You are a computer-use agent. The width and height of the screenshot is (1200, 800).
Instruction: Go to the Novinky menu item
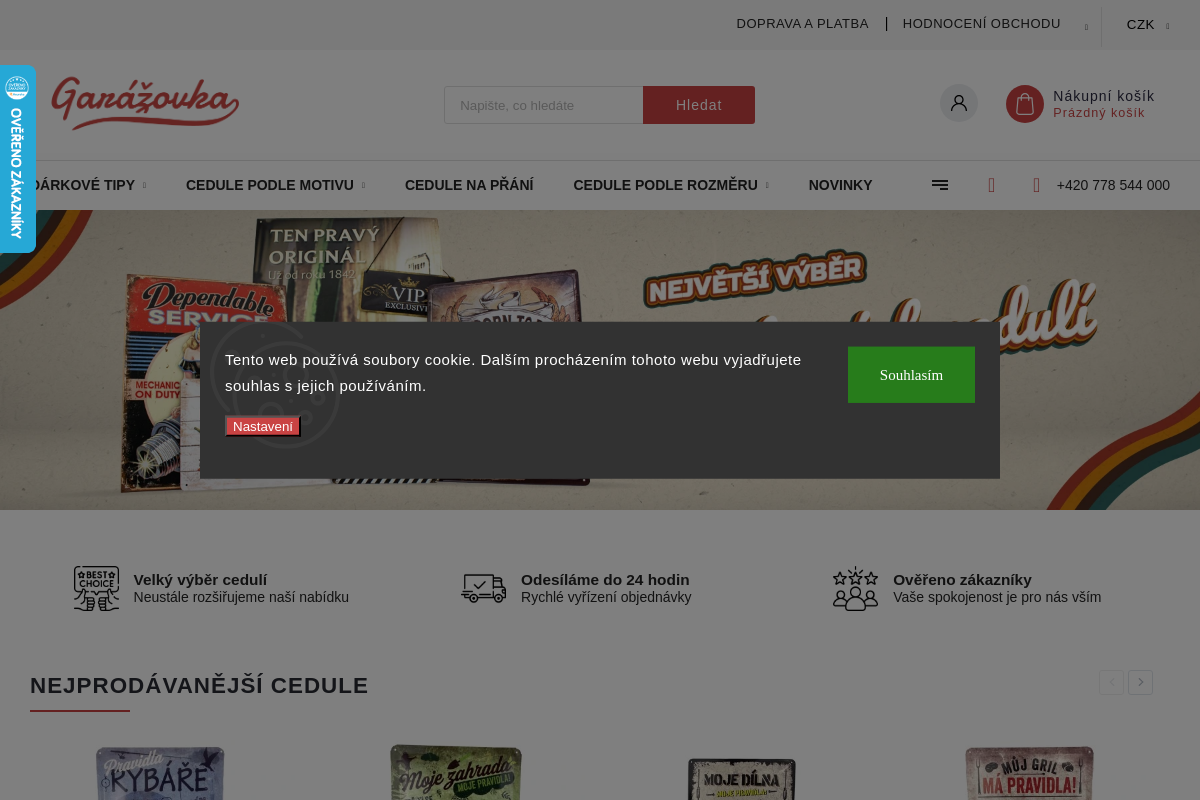click(840, 185)
